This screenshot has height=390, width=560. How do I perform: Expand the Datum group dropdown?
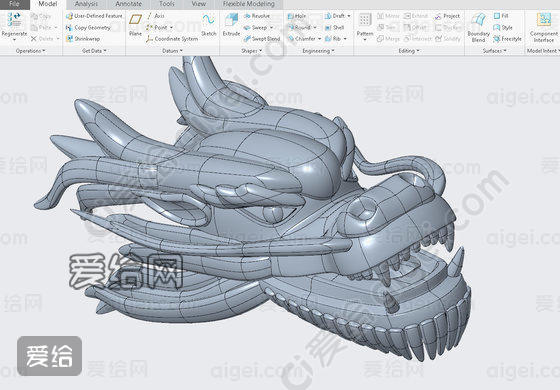point(172,51)
